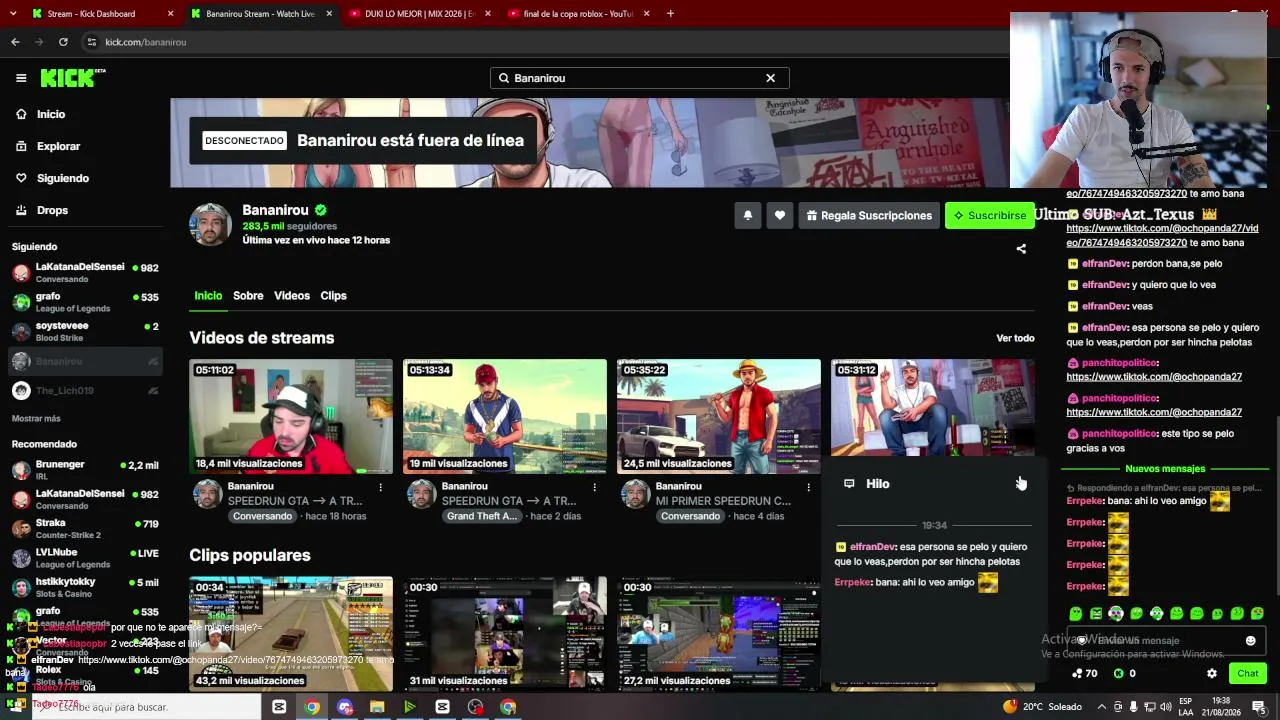Click the Kick logo
Screen dimensions: 1280x720
73,78
